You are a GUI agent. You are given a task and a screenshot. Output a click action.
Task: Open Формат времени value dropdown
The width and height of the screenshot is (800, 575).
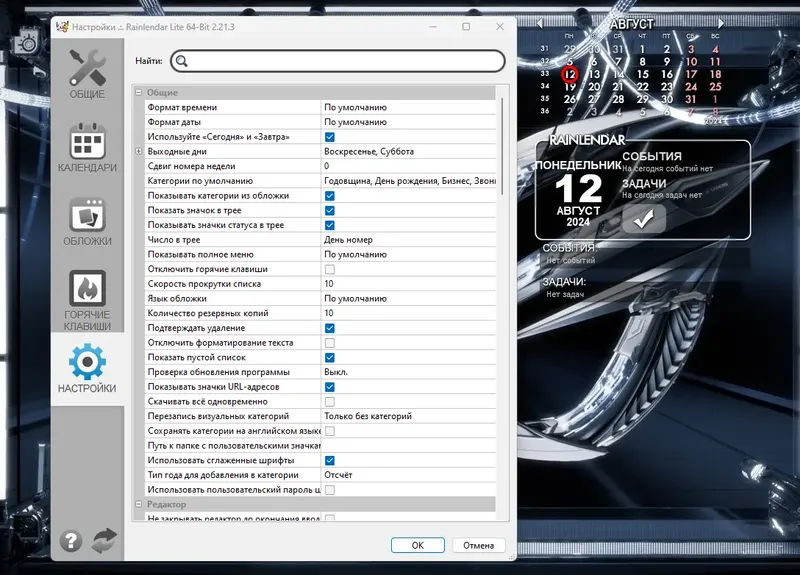coord(409,107)
